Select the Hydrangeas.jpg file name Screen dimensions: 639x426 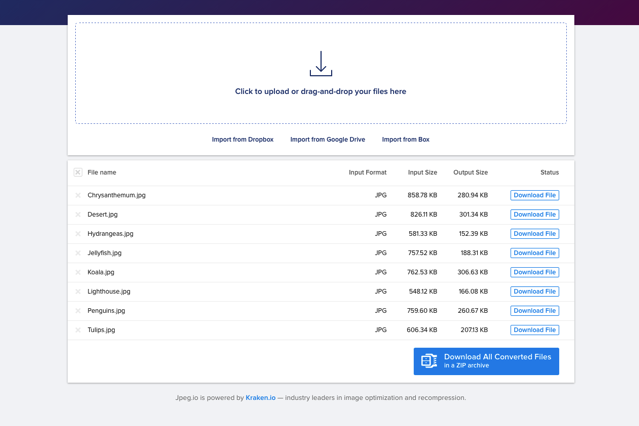[x=110, y=234]
